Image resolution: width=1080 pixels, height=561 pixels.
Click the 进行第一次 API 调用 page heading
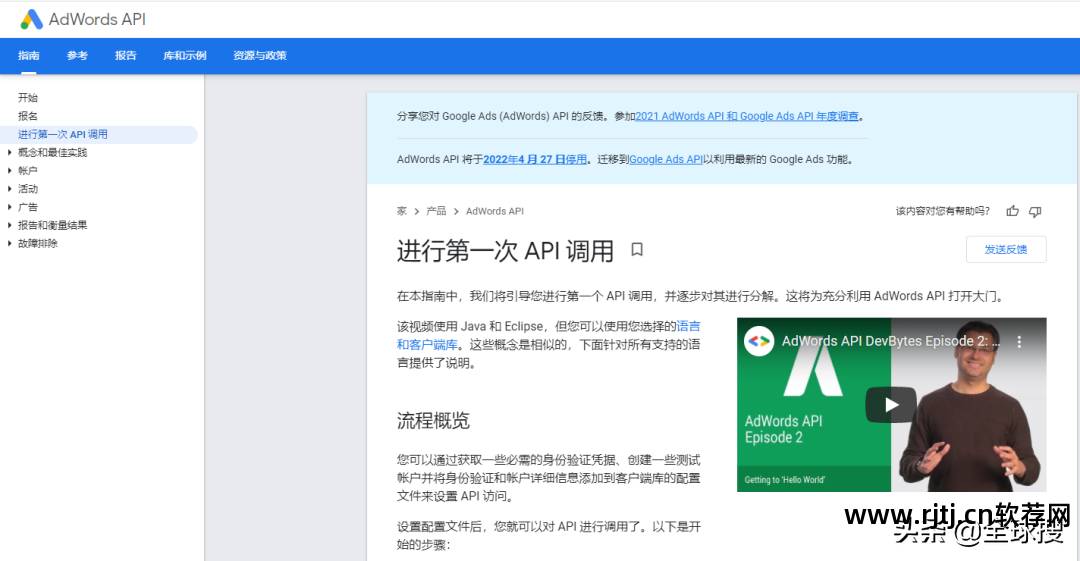[505, 251]
